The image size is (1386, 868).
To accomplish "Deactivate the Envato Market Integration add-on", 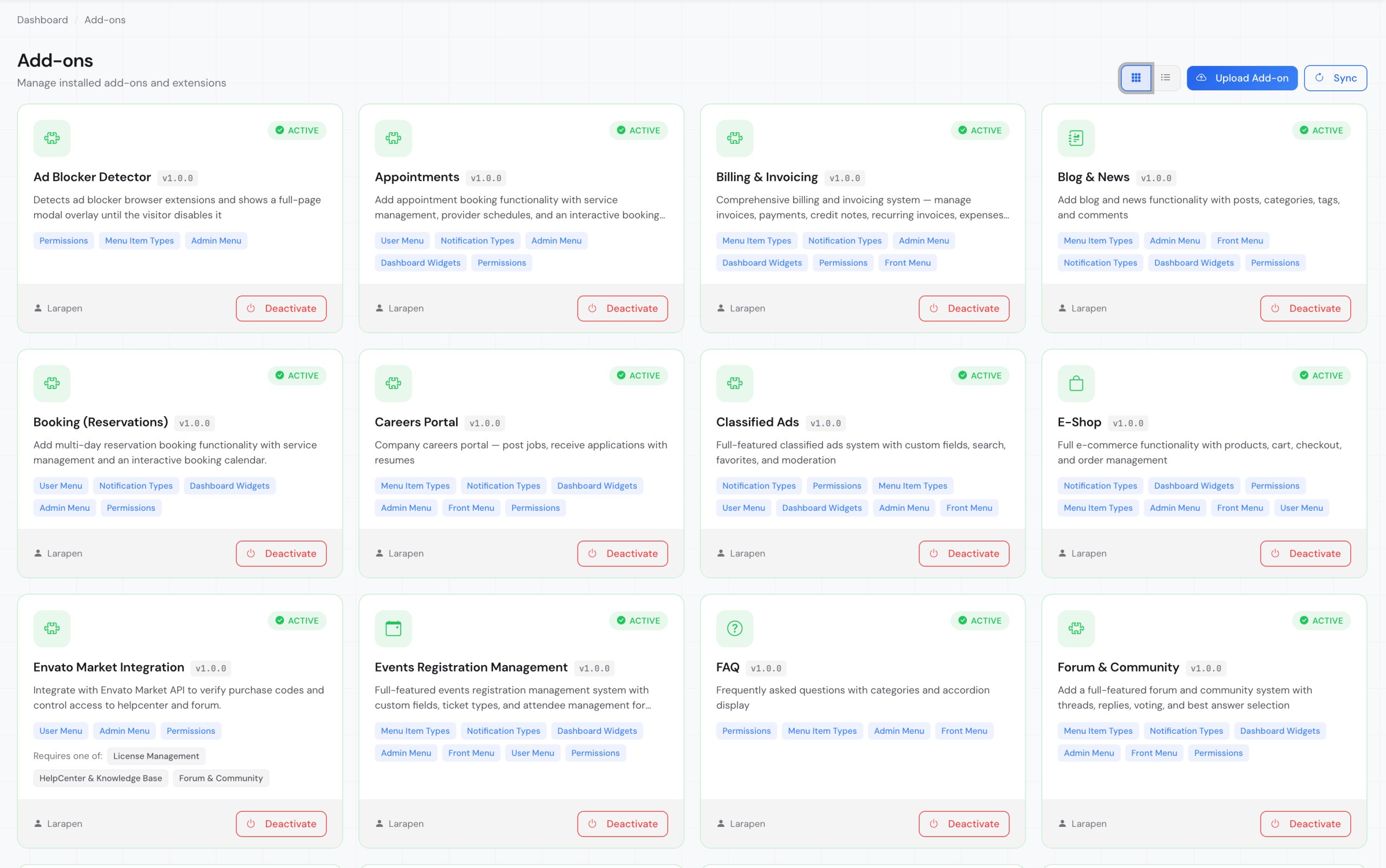I will pos(281,823).
